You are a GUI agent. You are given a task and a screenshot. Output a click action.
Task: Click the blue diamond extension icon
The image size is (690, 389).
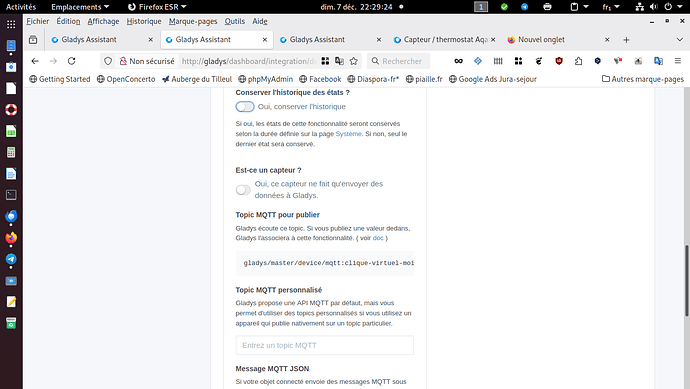coord(478,61)
